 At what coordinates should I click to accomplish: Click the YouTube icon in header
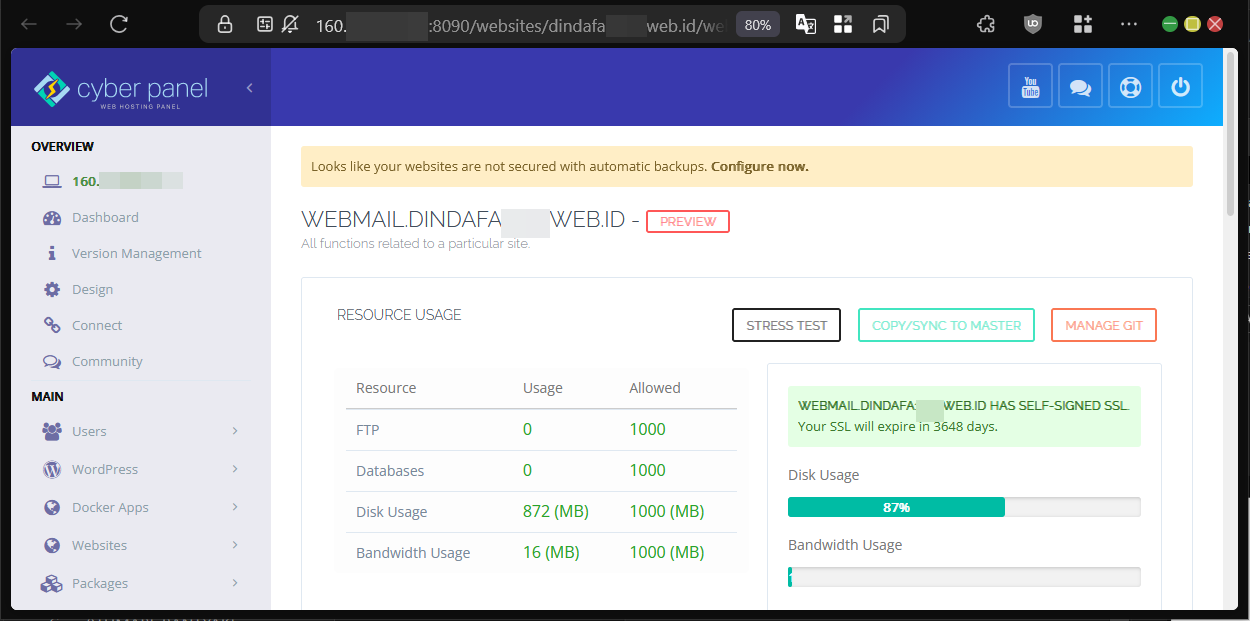1030,86
